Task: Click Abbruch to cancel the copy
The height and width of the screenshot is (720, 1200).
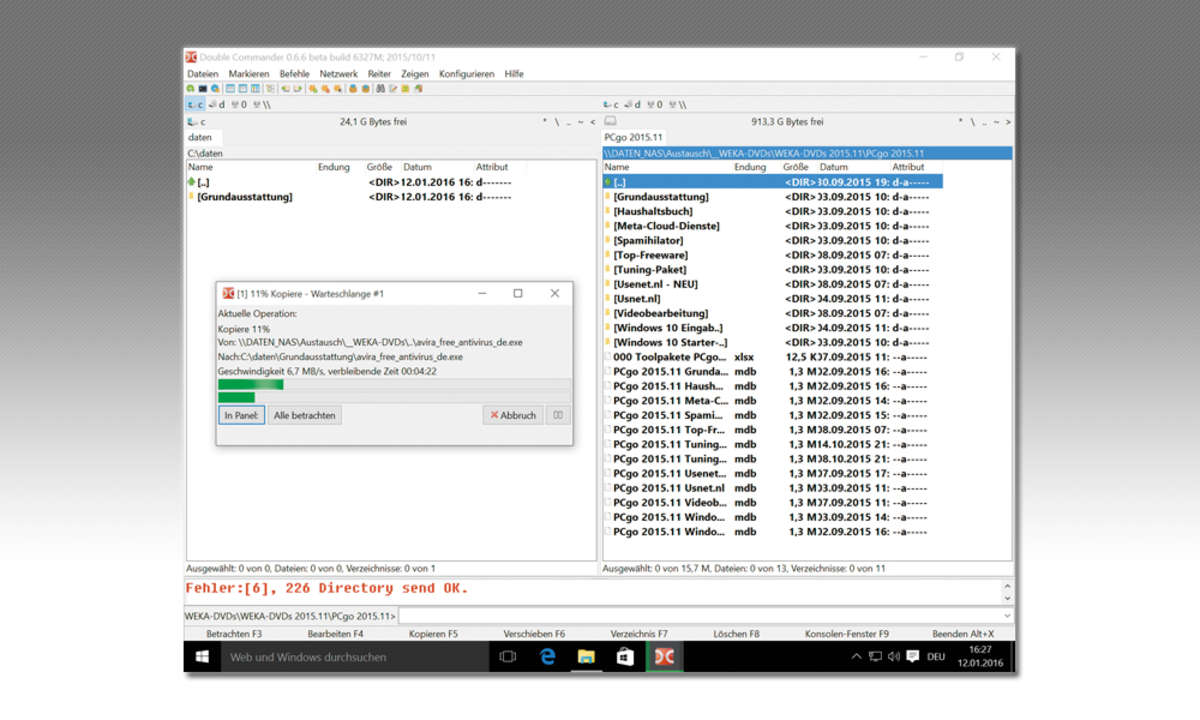Action: [x=512, y=415]
